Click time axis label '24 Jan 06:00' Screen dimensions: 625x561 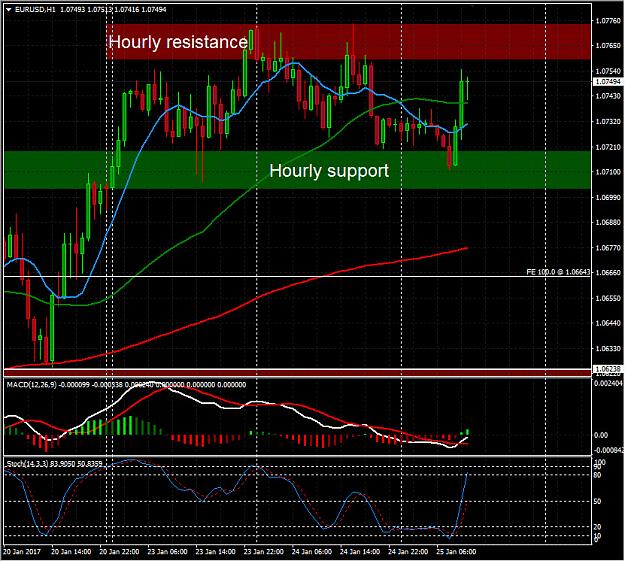point(312,552)
